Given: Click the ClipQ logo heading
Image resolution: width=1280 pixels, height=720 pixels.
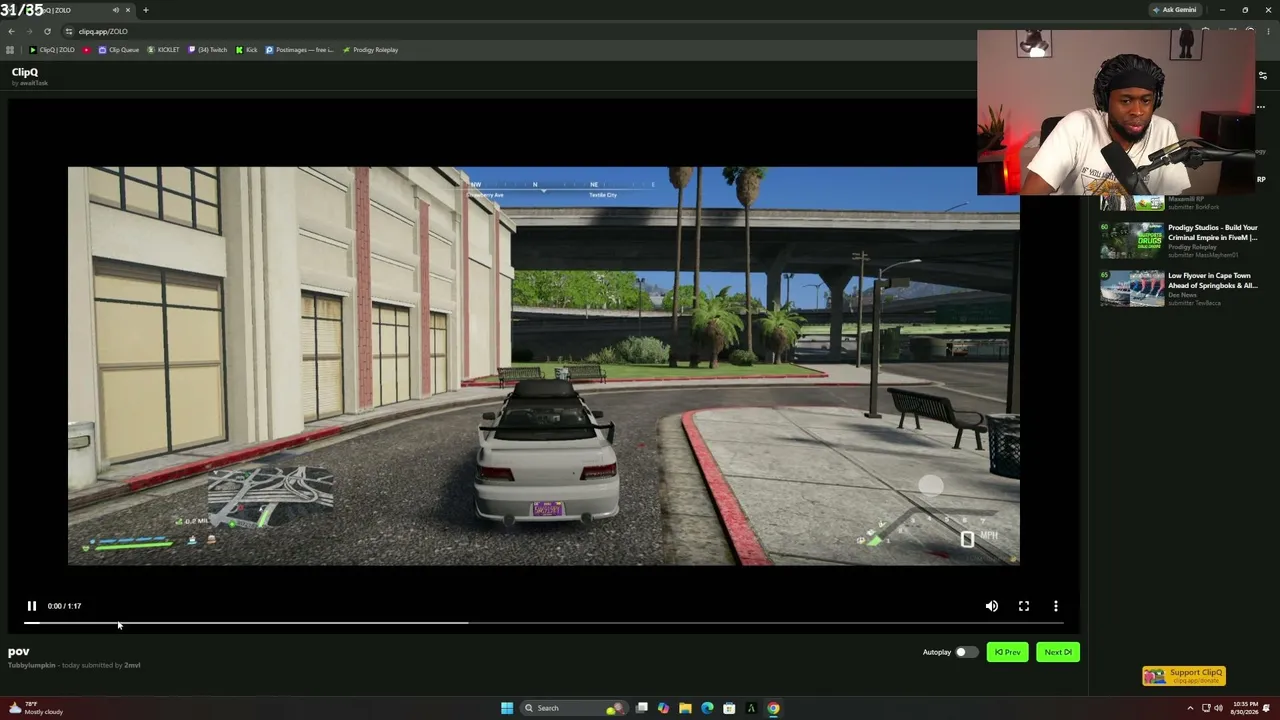Looking at the screenshot, I should pos(25,72).
